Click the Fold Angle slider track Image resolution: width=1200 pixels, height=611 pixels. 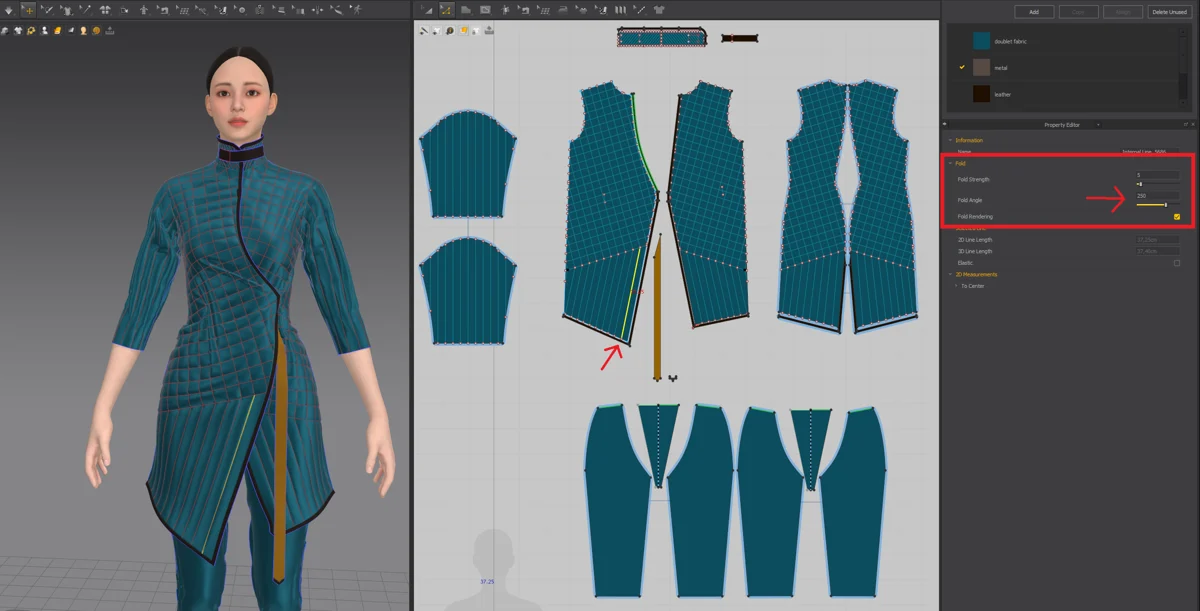[1157, 205]
